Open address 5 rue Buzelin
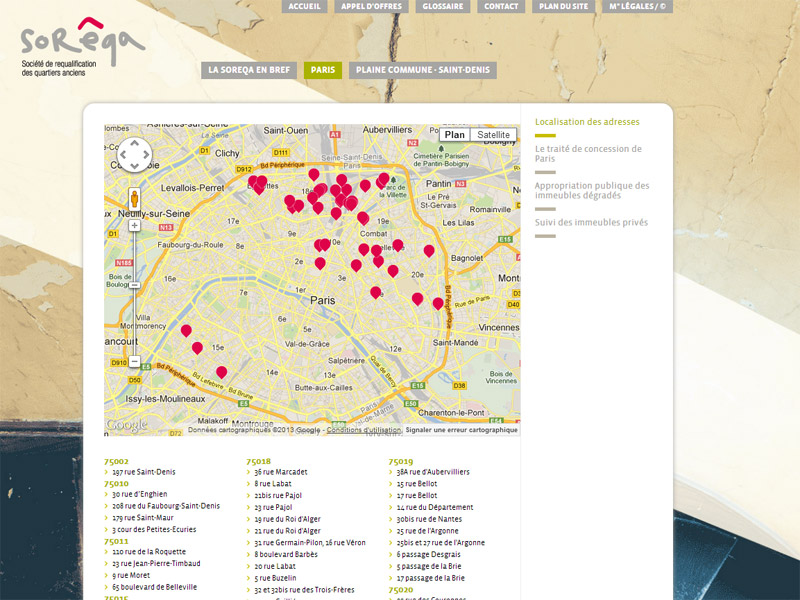This screenshot has height=600, width=800. coord(275,578)
